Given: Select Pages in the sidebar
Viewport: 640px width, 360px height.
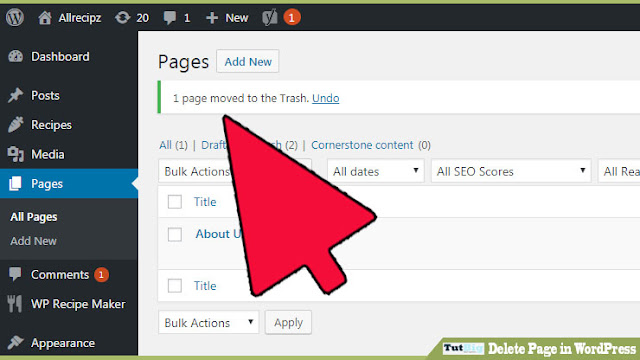Looking at the screenshot, I should (47, 184).
